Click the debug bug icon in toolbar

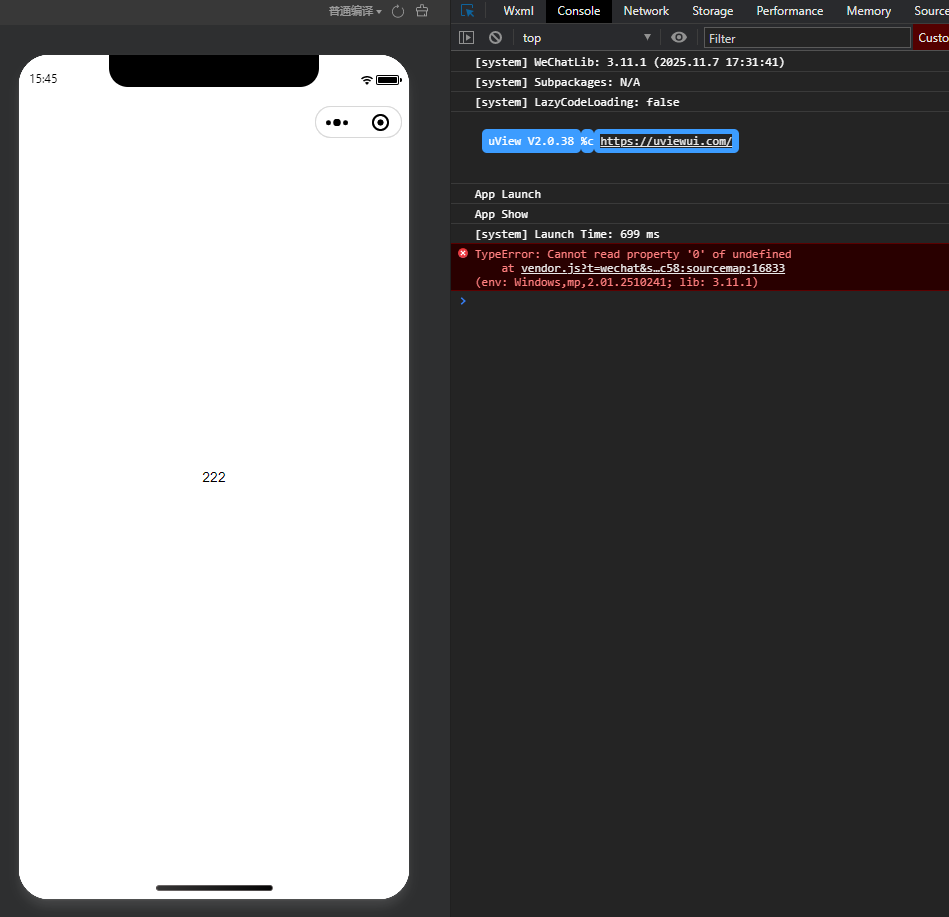(x=422, y=11)
